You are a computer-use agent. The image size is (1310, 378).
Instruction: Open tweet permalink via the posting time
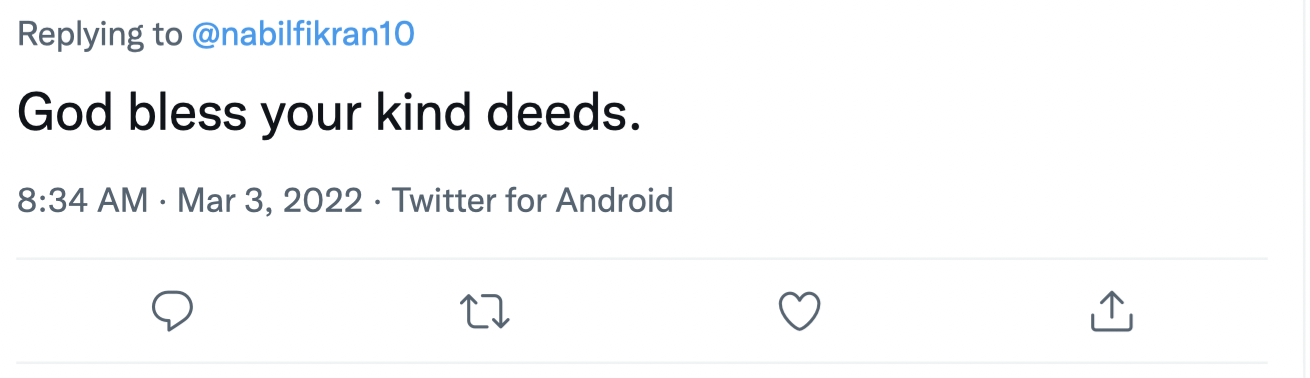pyautogui.click(x=83, y=201)
